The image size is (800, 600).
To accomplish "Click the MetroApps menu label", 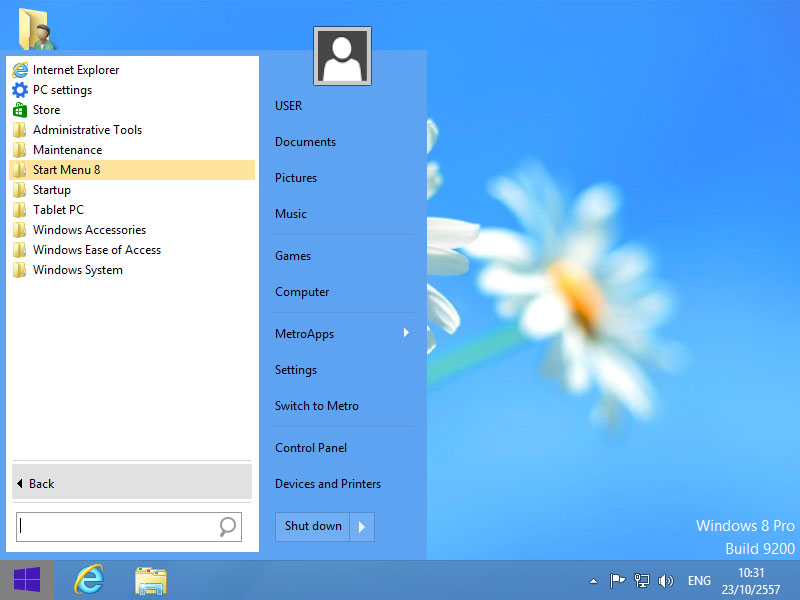I will (x=304, y=334).
